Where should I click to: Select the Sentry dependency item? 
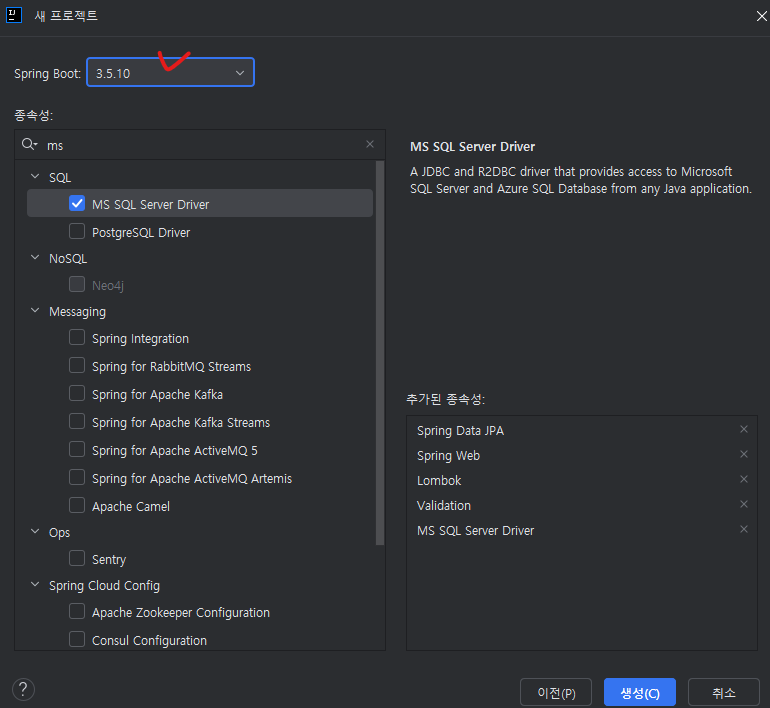[x=108, y=560]
